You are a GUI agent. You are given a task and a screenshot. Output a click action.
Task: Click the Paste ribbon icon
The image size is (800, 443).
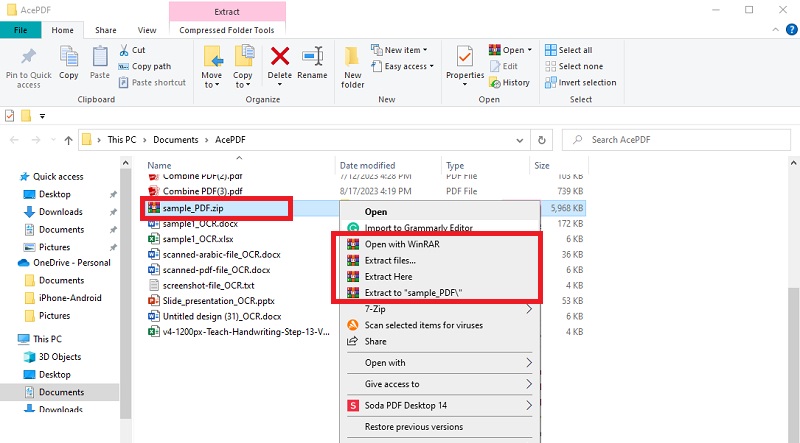coord(99,56)
